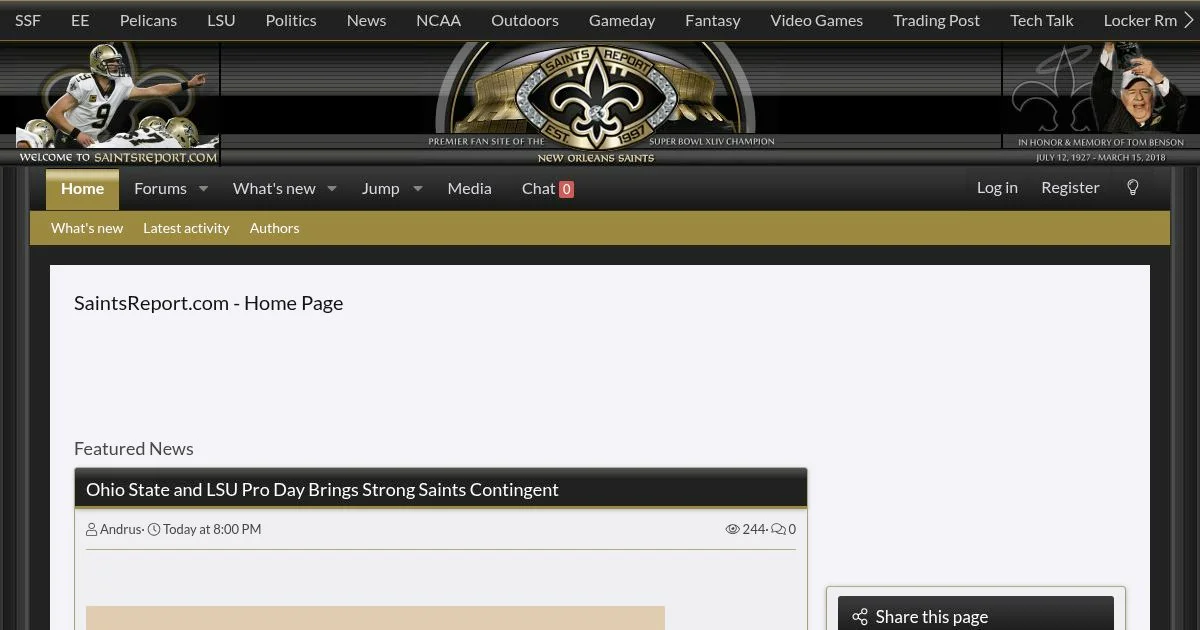
Task: Expand the Jump dropdown arrow
Action: click(x=418, y=188)
